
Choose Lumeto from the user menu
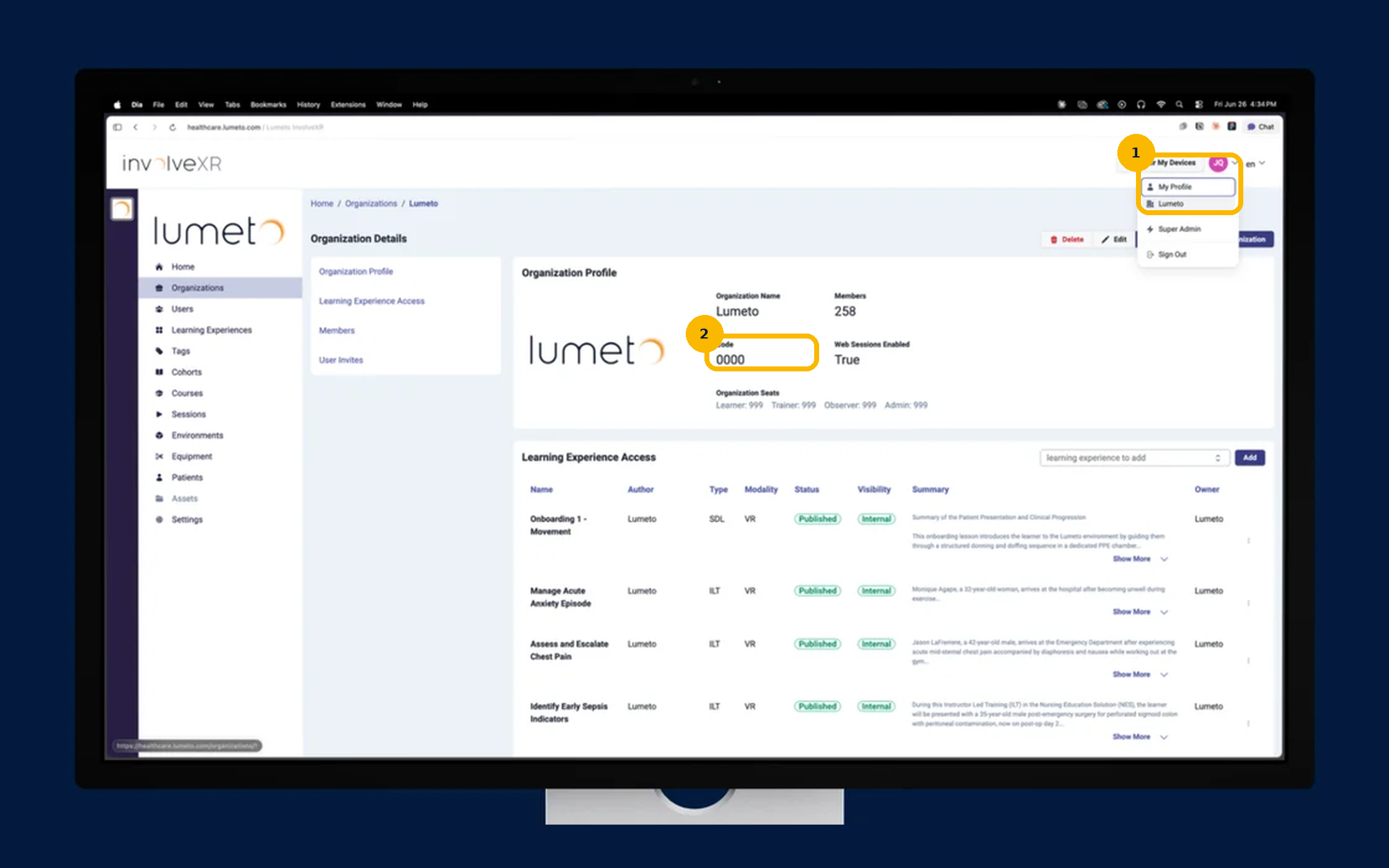(x=1189, y=203)
